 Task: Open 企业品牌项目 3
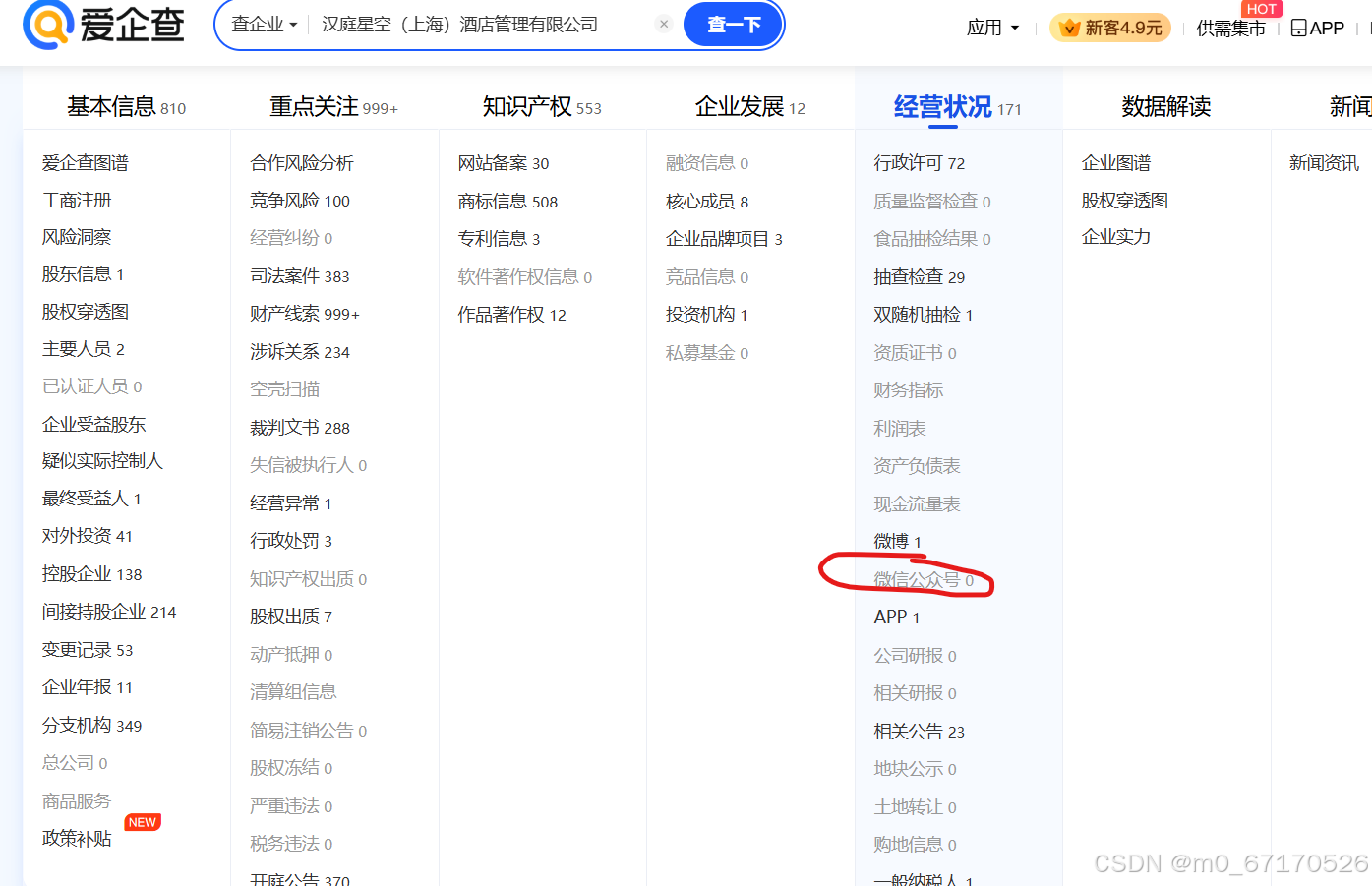[724, 239]
